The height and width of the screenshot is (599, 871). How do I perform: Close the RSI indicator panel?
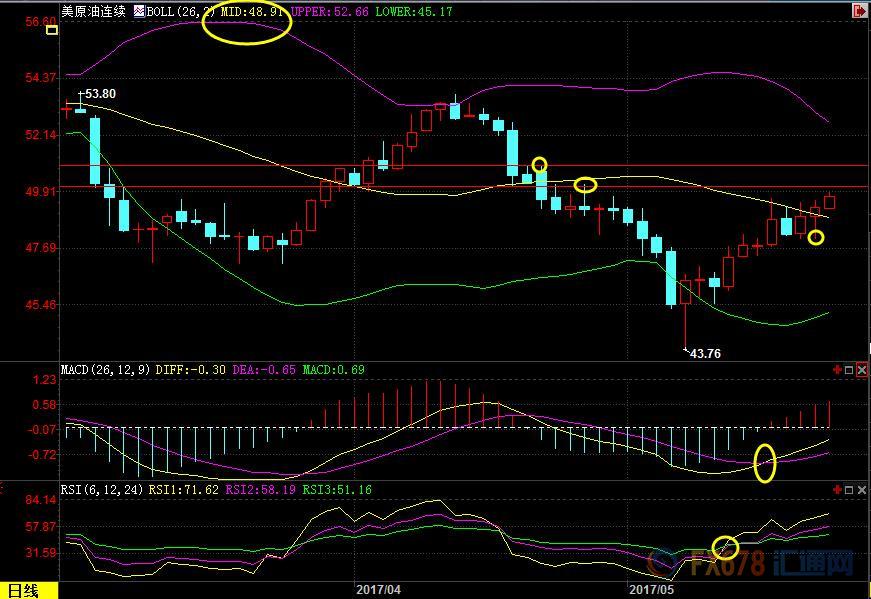862,490
